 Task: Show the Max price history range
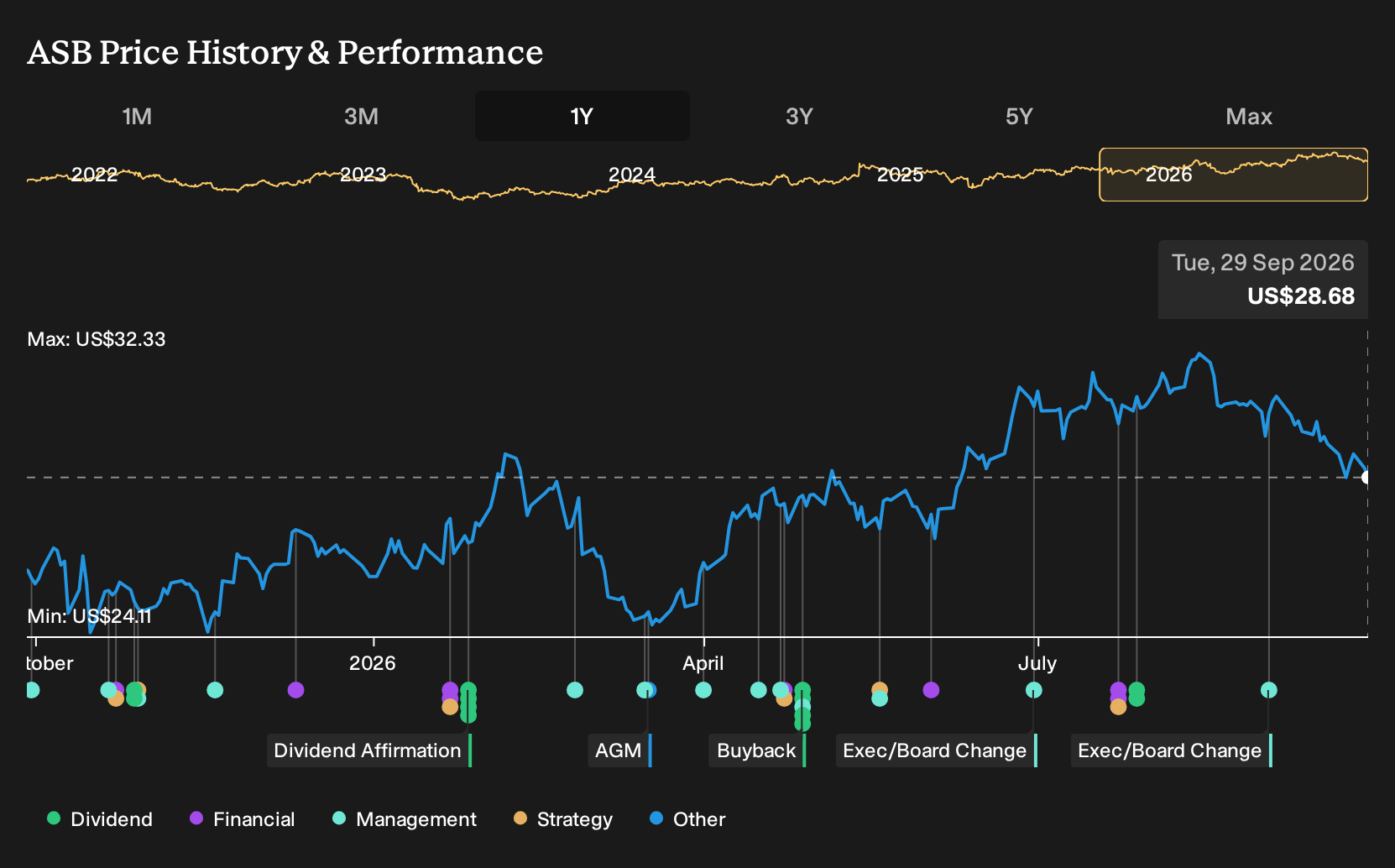[x=1249, y=116]
